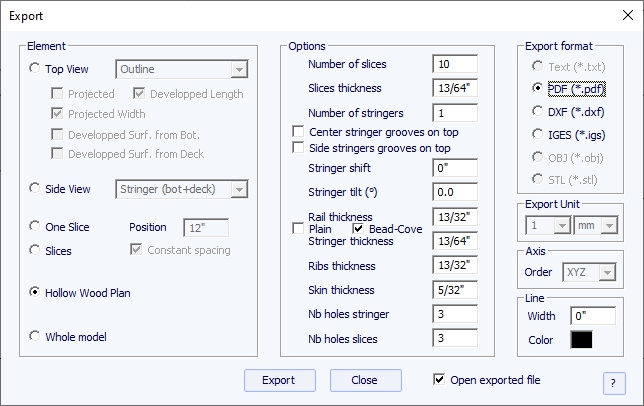Open the mm export unit dropdown
Viewport: 644px width, 406px height.
[x=596, y=225]
